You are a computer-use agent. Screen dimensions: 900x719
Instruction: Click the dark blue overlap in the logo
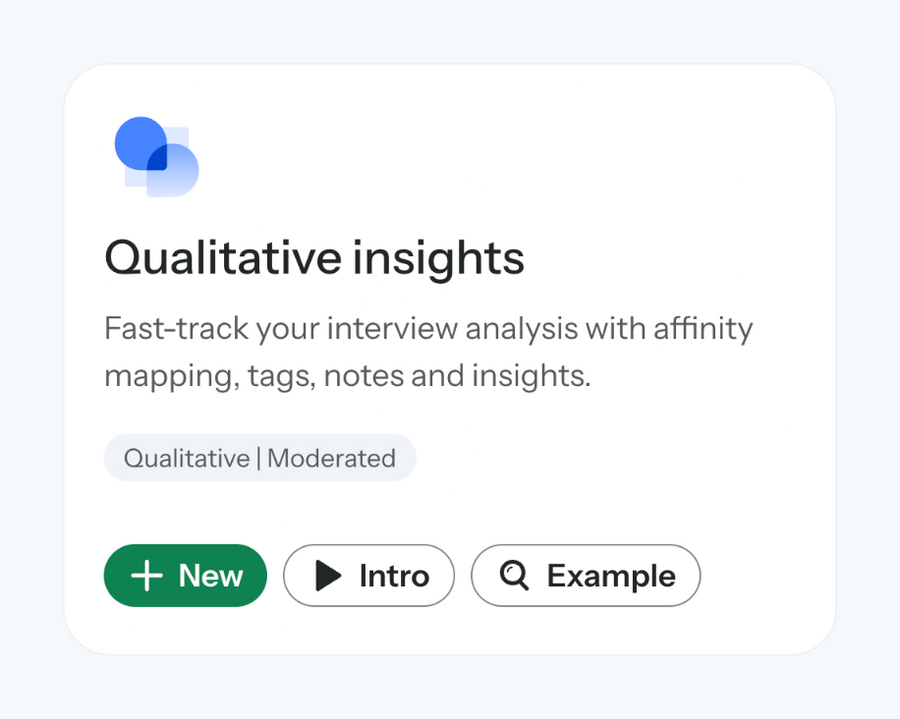[157, 160]
